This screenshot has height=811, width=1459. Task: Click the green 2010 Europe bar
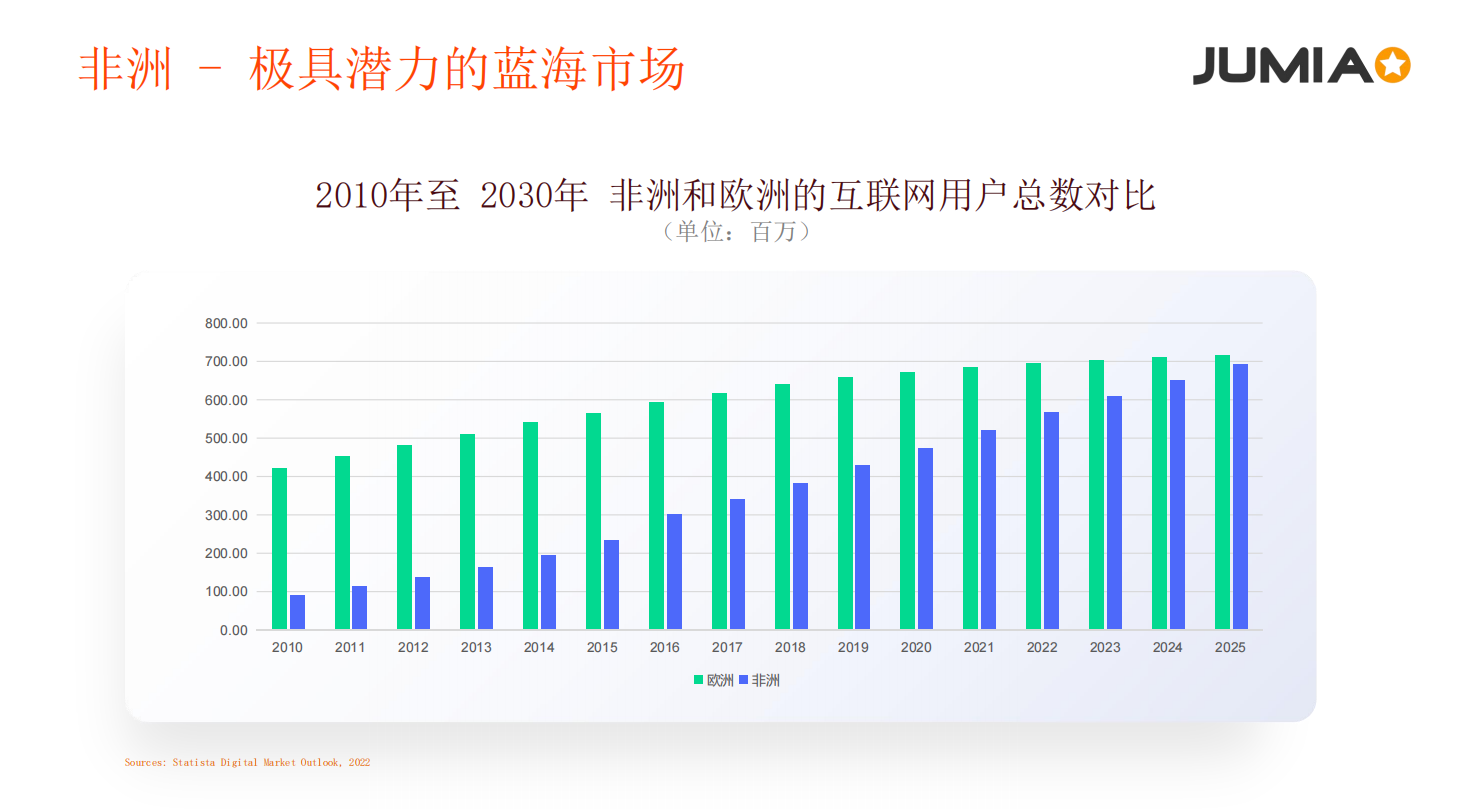point(279,549)
